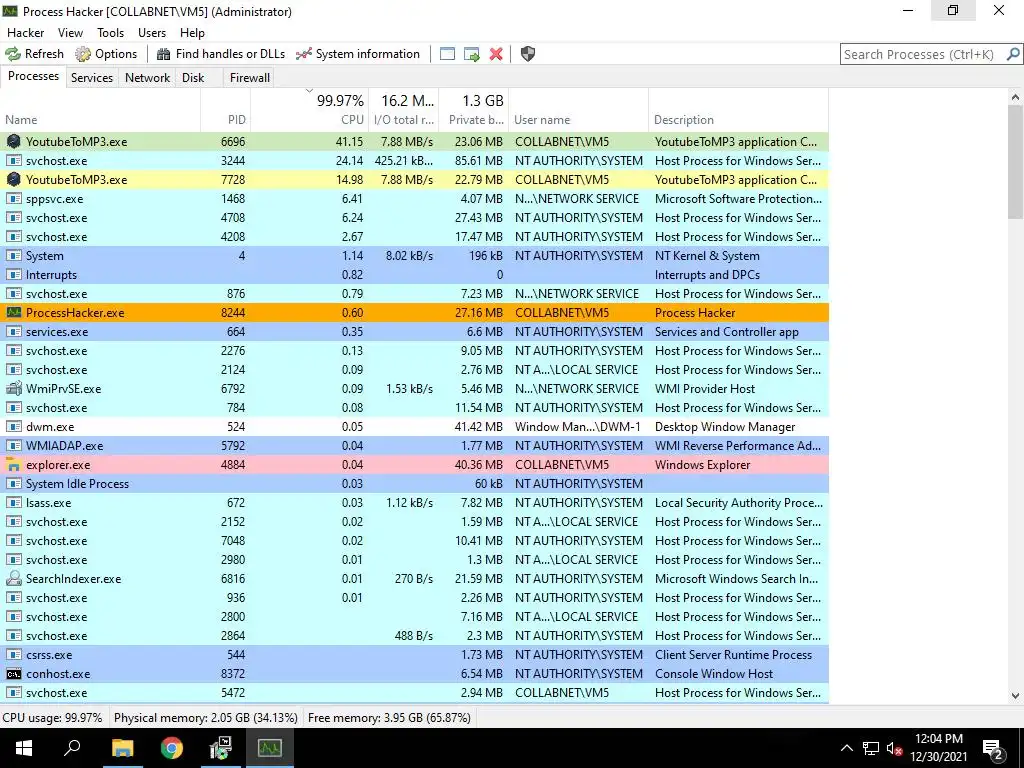The image size is (1024, 768).
Task: Select YoutubeToMP3.exe icon with PID 6696
Action: (x=13, y=142)
